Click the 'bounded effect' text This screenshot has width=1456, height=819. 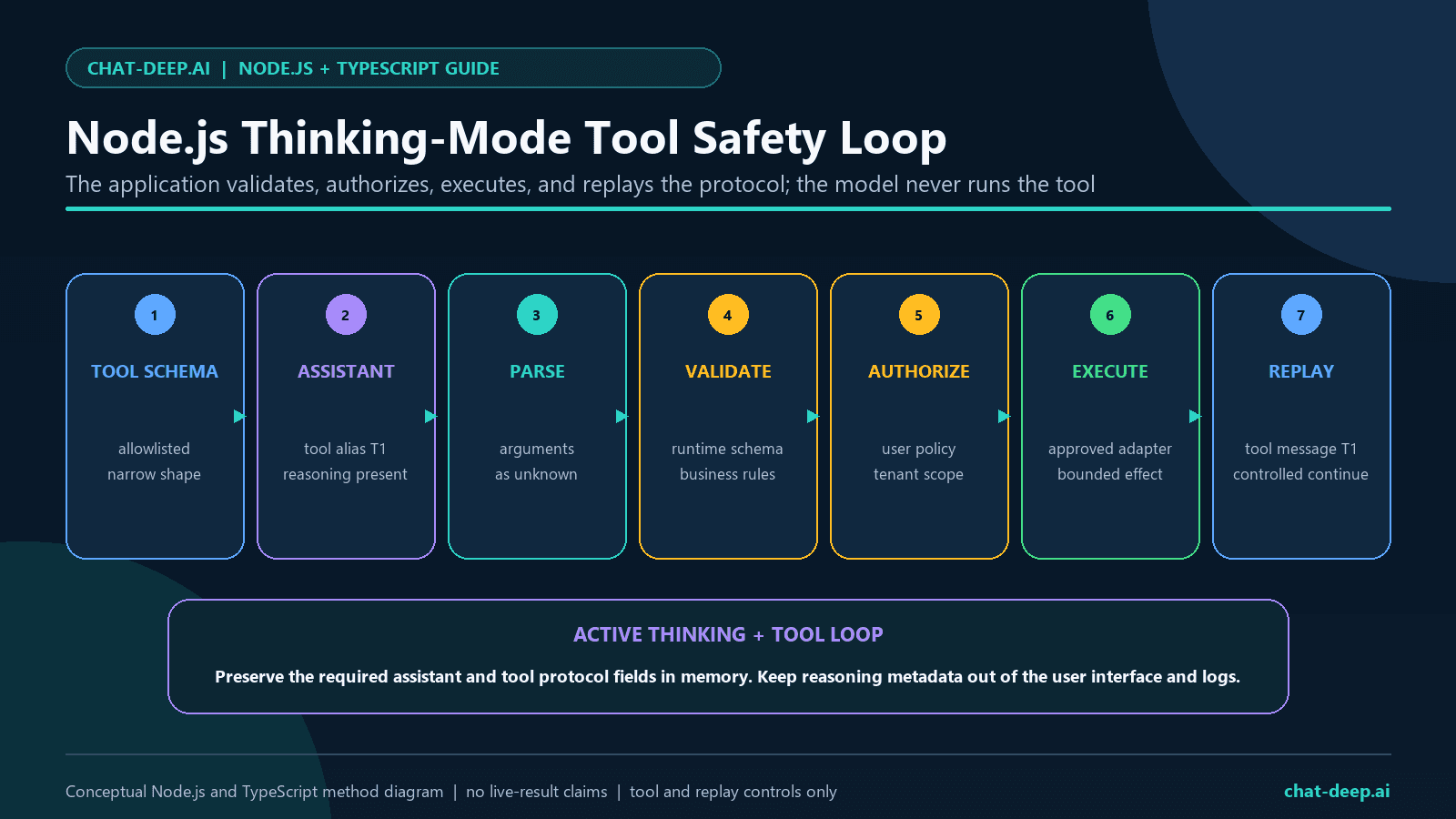[1110, 474]
